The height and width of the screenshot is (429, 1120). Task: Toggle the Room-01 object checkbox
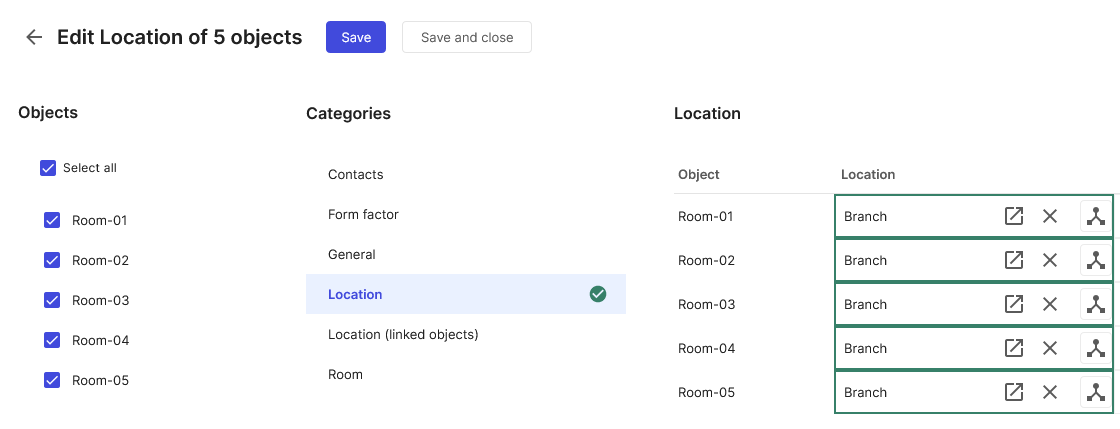(51, 220)
